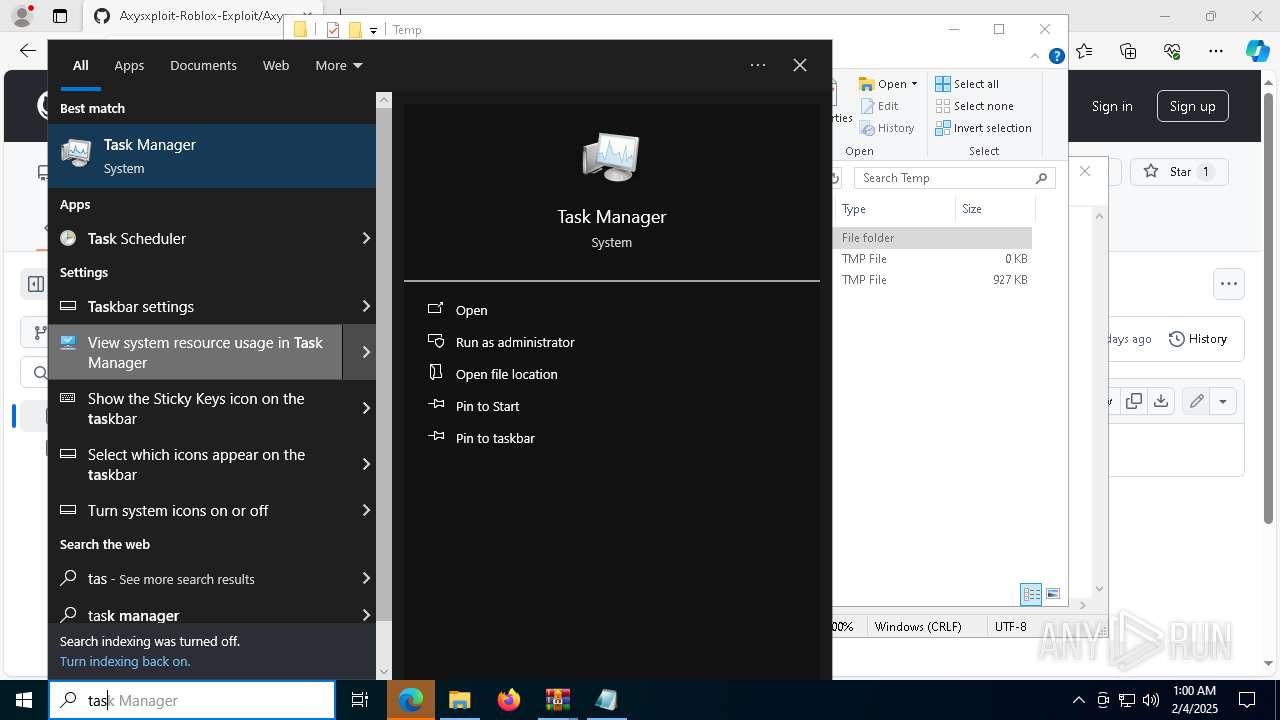Expand 'task manager' web result arrow
Screen dimensions: 1280x720
point(366,615)
